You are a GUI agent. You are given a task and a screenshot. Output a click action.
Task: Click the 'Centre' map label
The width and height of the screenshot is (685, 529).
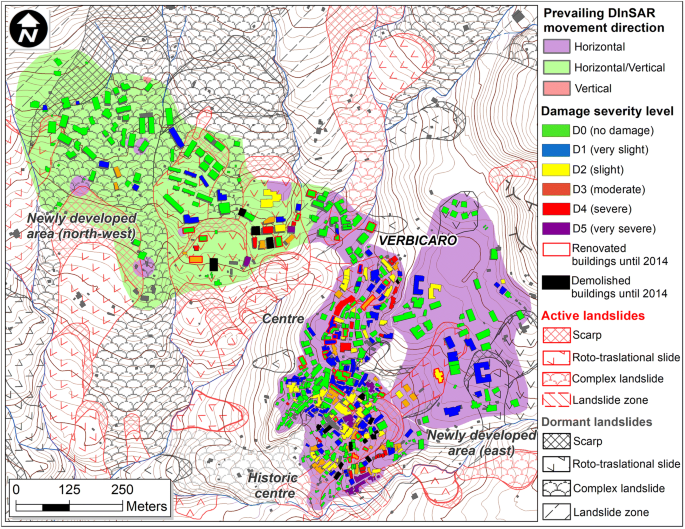(x=283, y=318)
